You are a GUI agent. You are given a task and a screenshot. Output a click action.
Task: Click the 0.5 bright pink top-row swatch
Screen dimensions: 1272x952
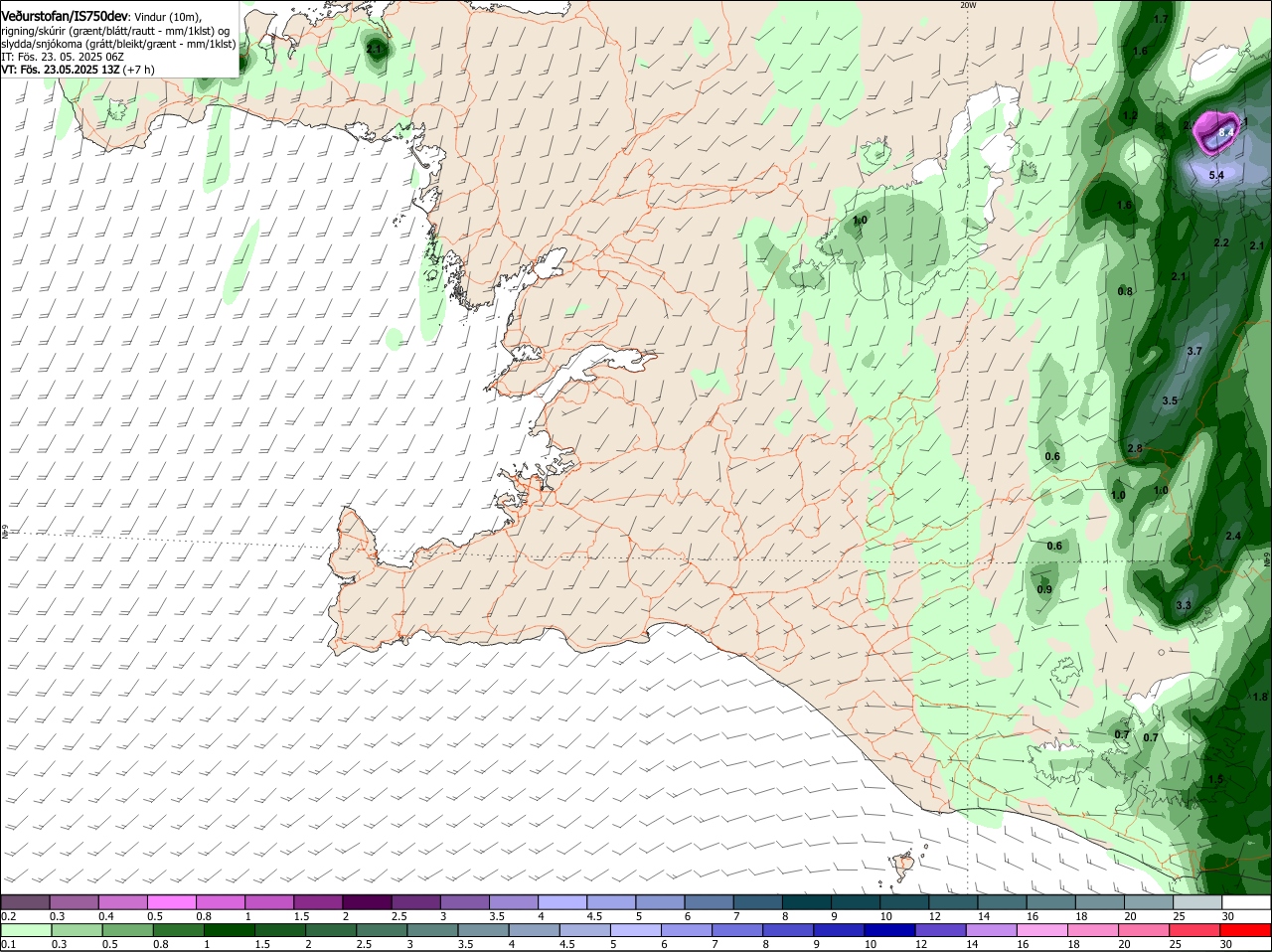[171, 901]
